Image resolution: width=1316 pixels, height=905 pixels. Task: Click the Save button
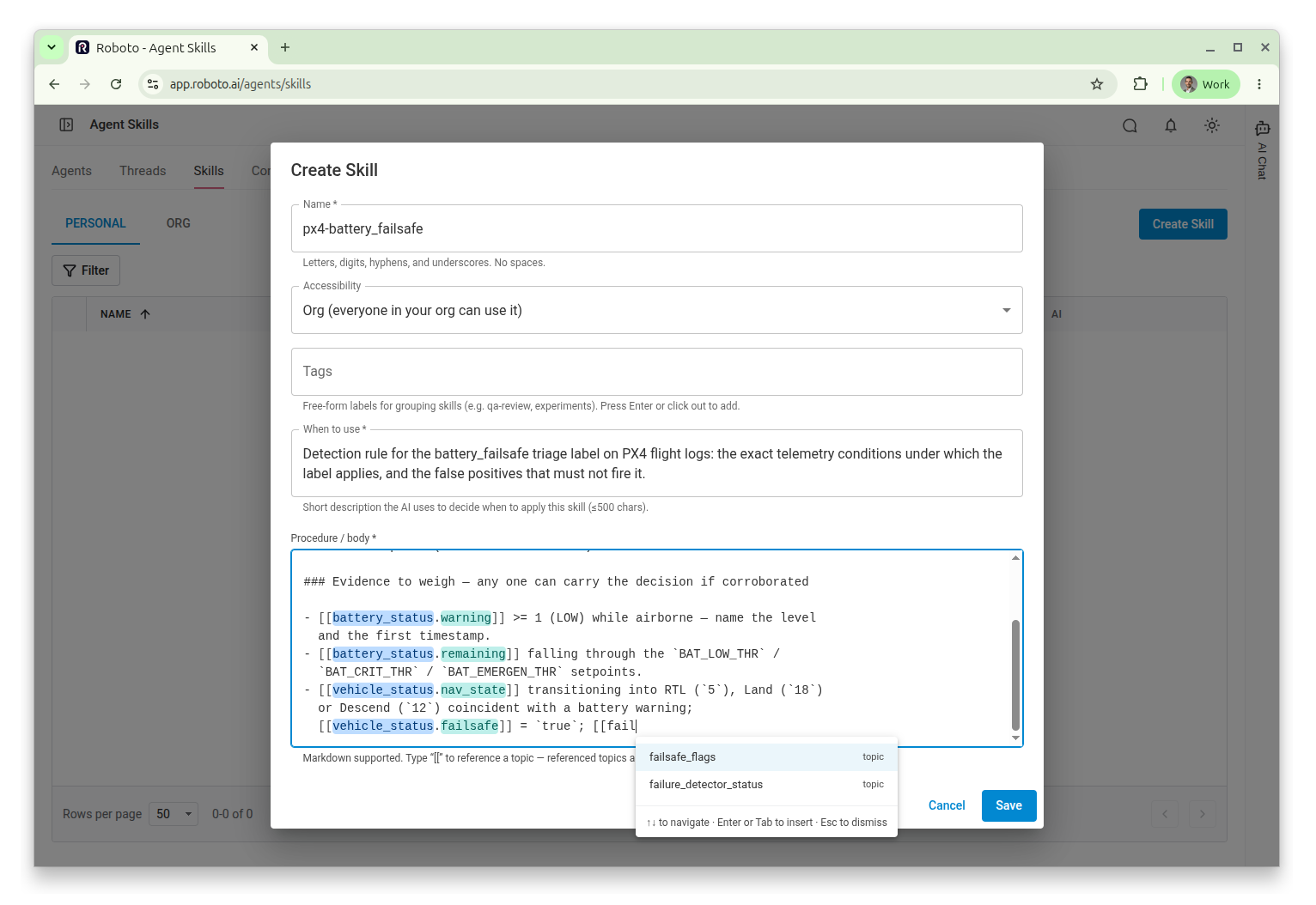click(1008, 805)
